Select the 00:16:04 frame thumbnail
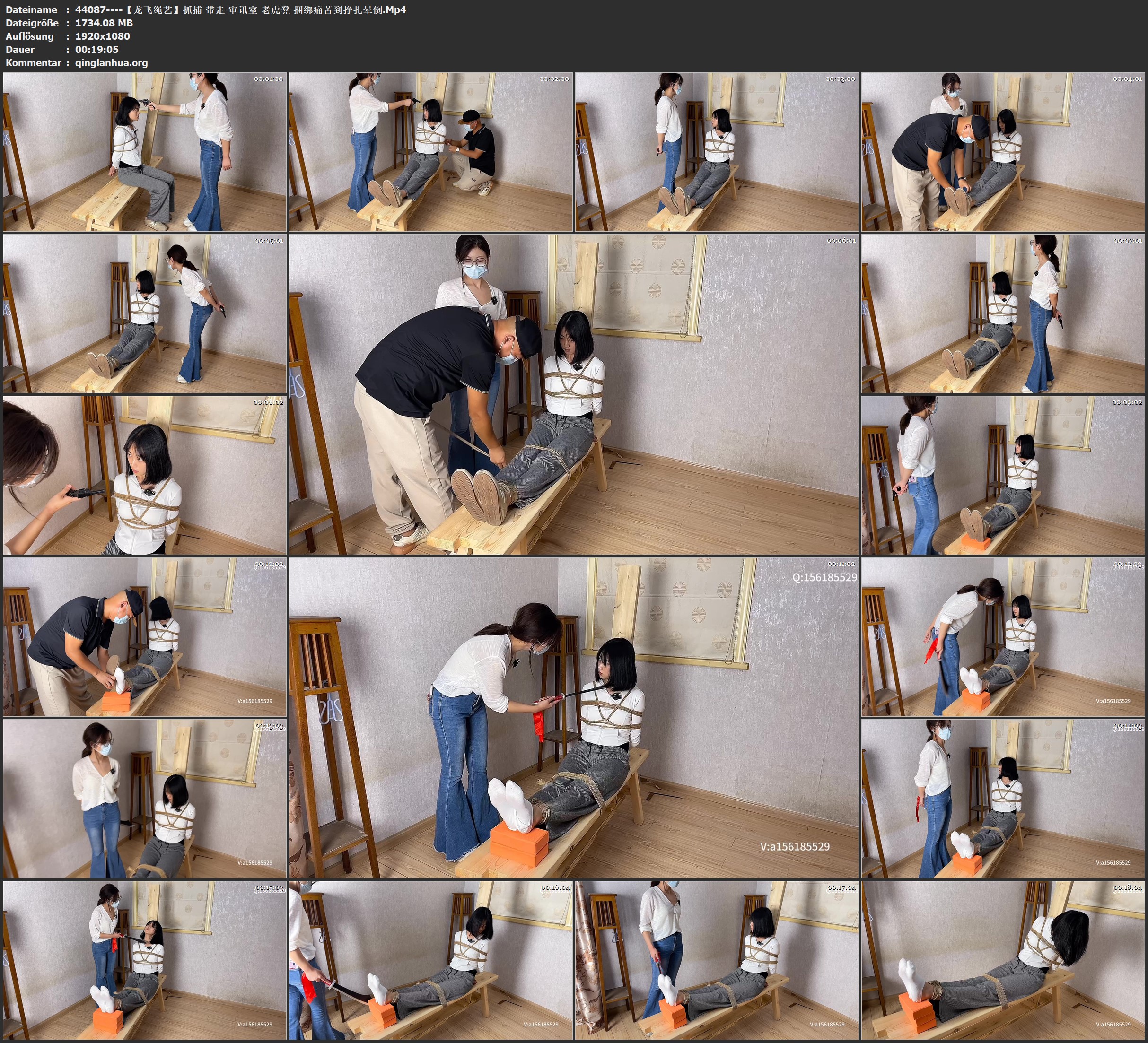Viewport: 1148px width, 1043px height. [x=430, y=960]
